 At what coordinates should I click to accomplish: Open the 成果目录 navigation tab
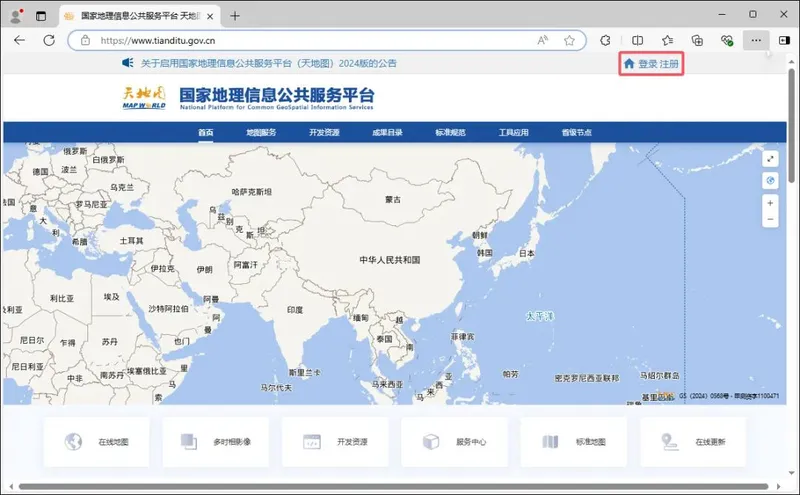(x=387, y=132)
